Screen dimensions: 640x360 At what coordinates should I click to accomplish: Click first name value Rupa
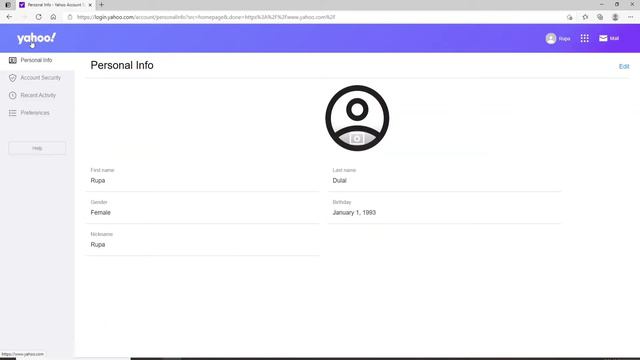point(98,180)
